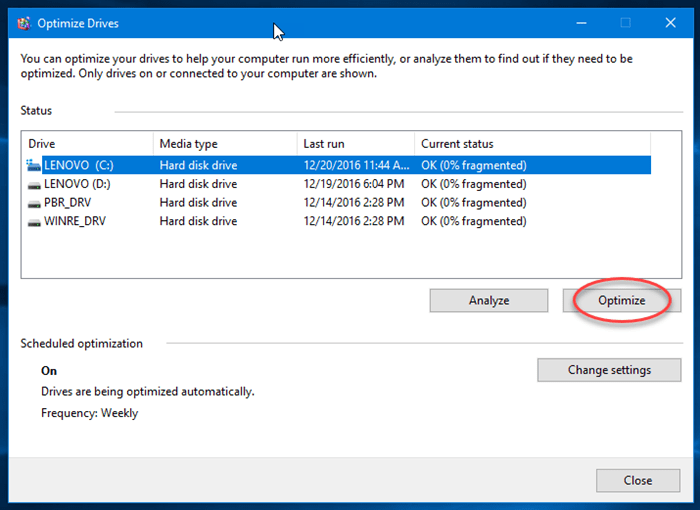Click the Close button at bottom
Screen dimensions: 700x510
[x=637, y=480]
